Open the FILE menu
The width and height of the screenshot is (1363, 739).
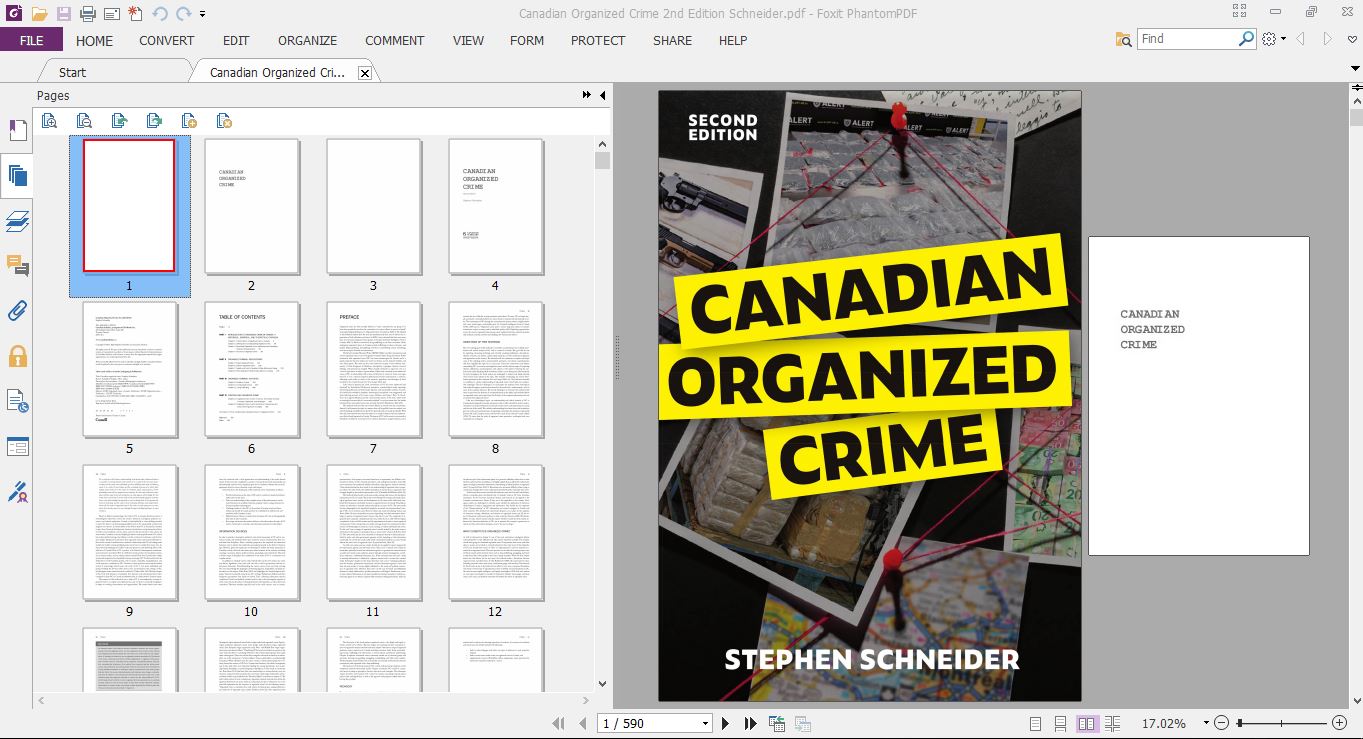[x=31, y=40]
